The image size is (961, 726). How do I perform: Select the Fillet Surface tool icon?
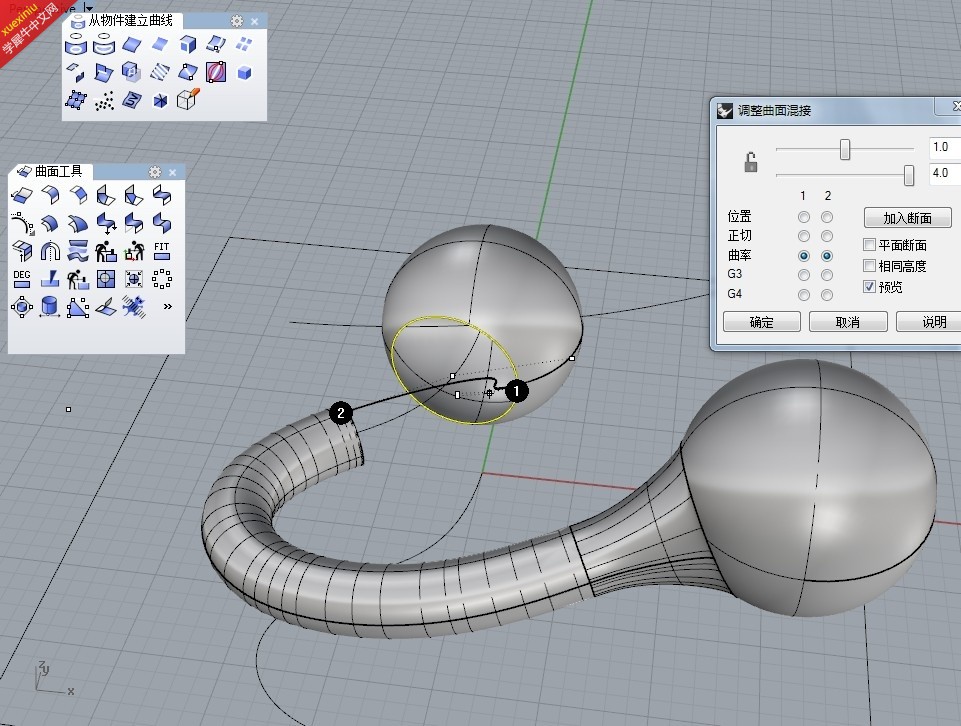pos(50,196)
